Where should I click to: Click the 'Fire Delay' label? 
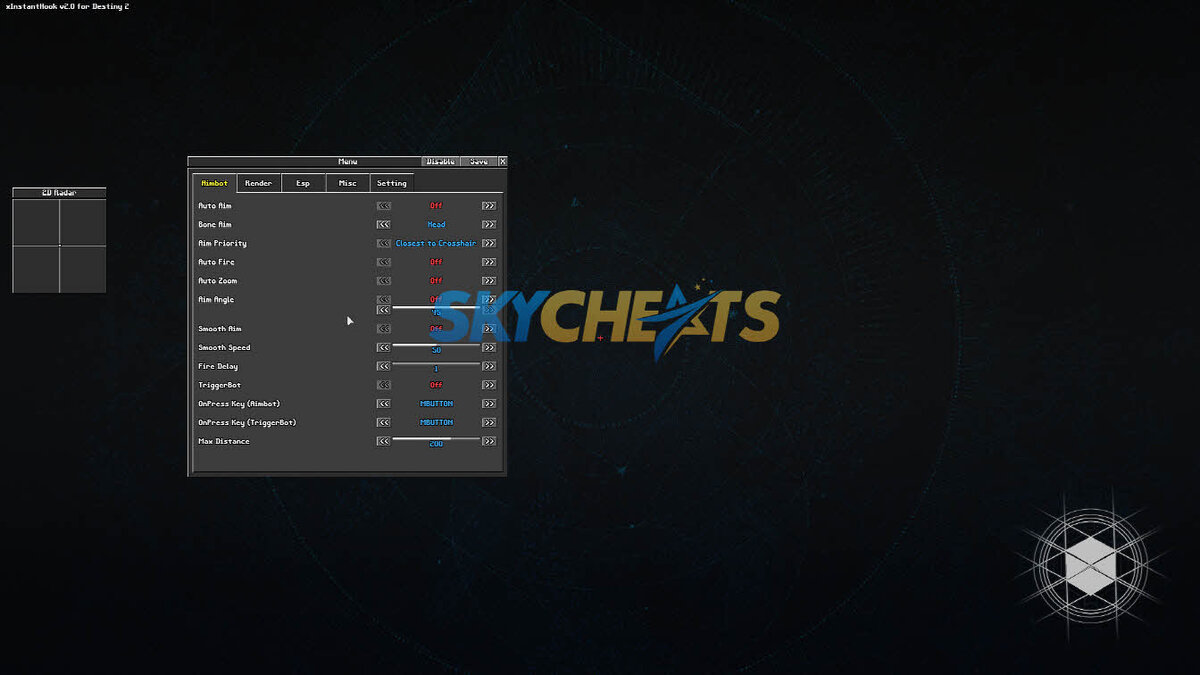tap(218, 367)
